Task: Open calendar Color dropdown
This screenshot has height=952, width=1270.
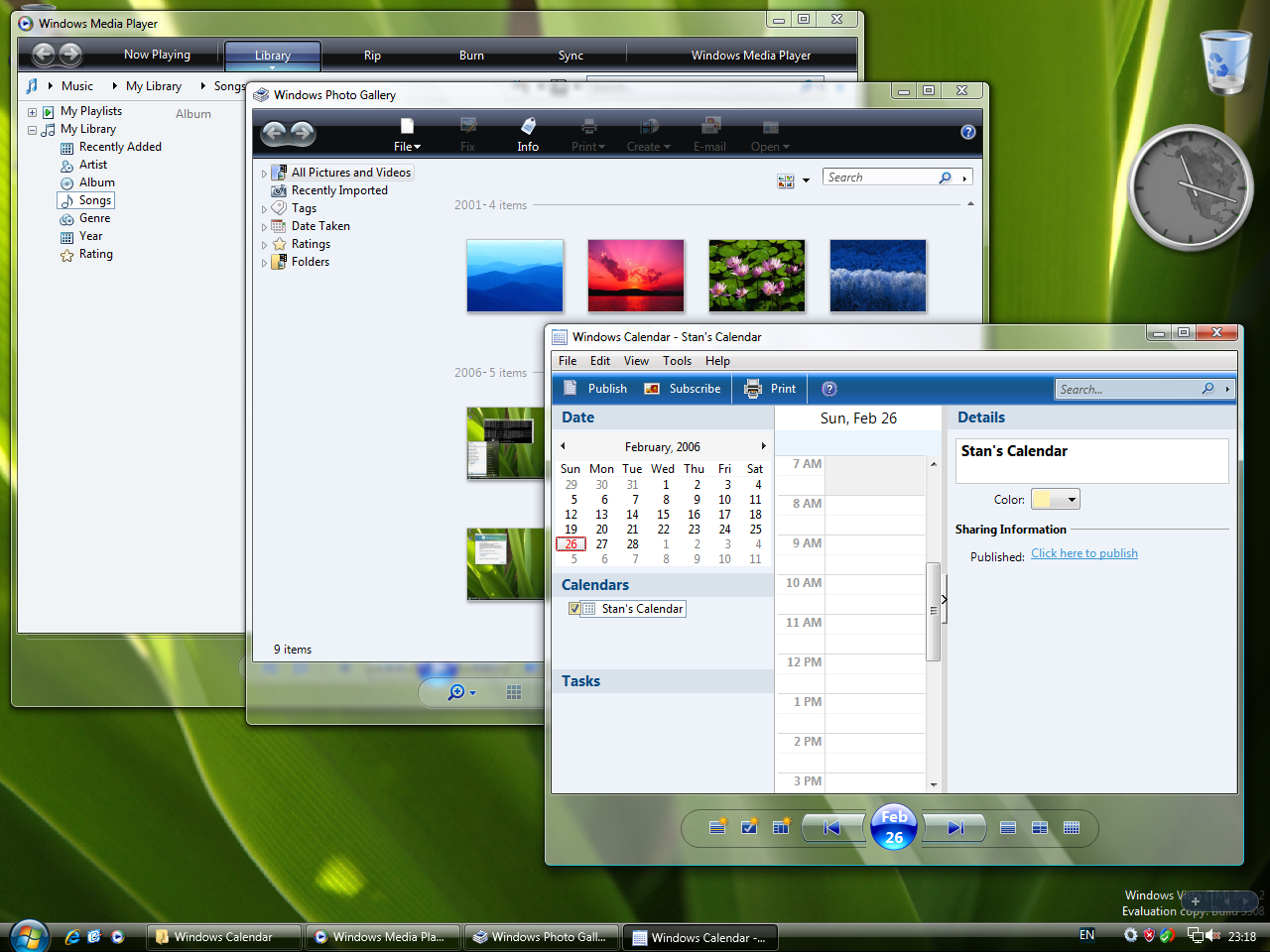Action: [1055, 500]
